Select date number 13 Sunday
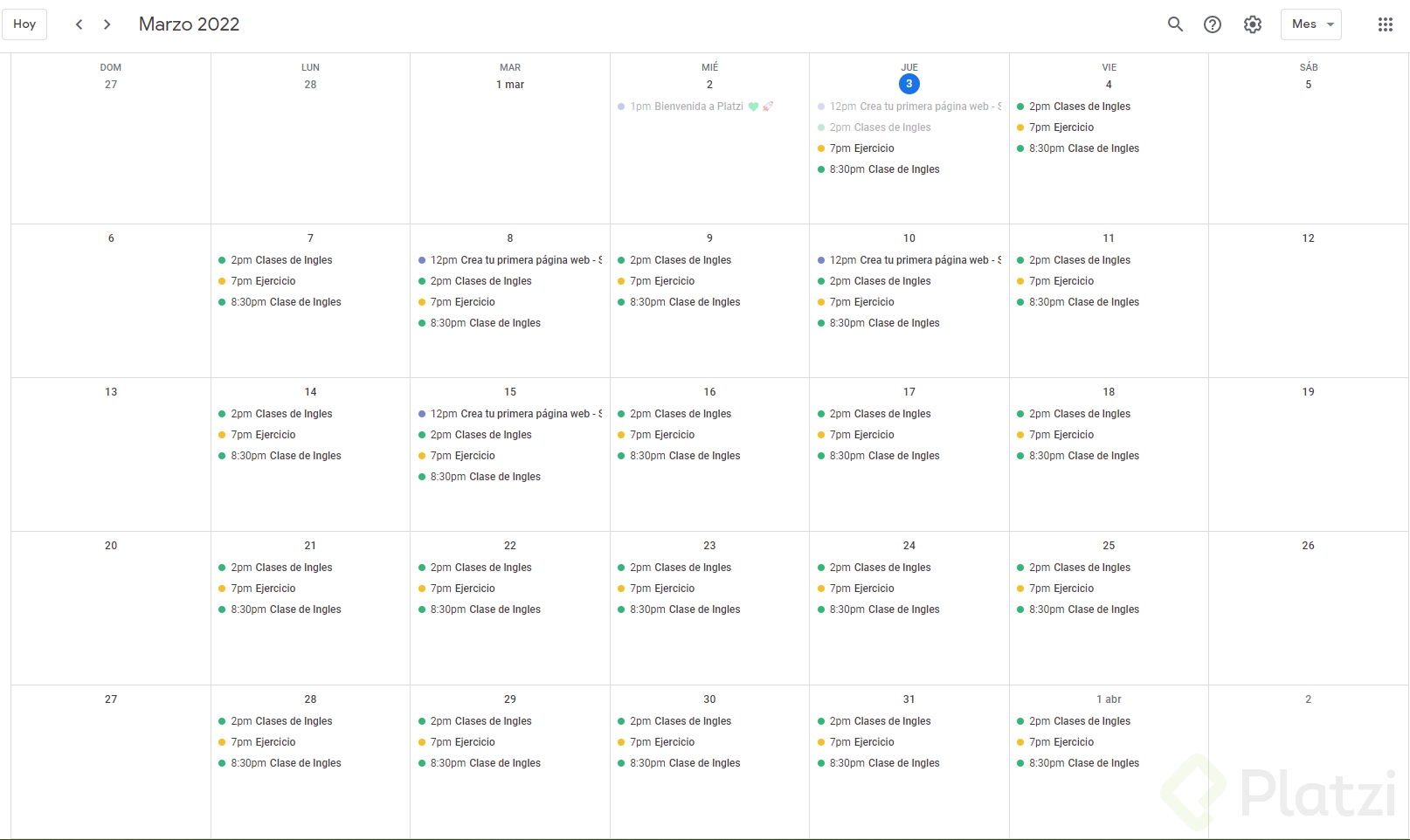Screen dimensions: 1410x840 (111, 392)
